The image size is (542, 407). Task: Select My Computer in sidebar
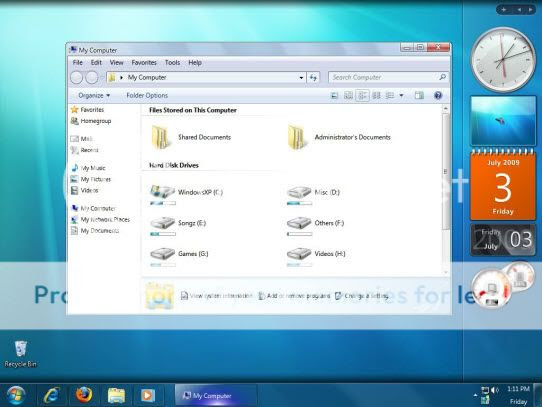(93, 208)
